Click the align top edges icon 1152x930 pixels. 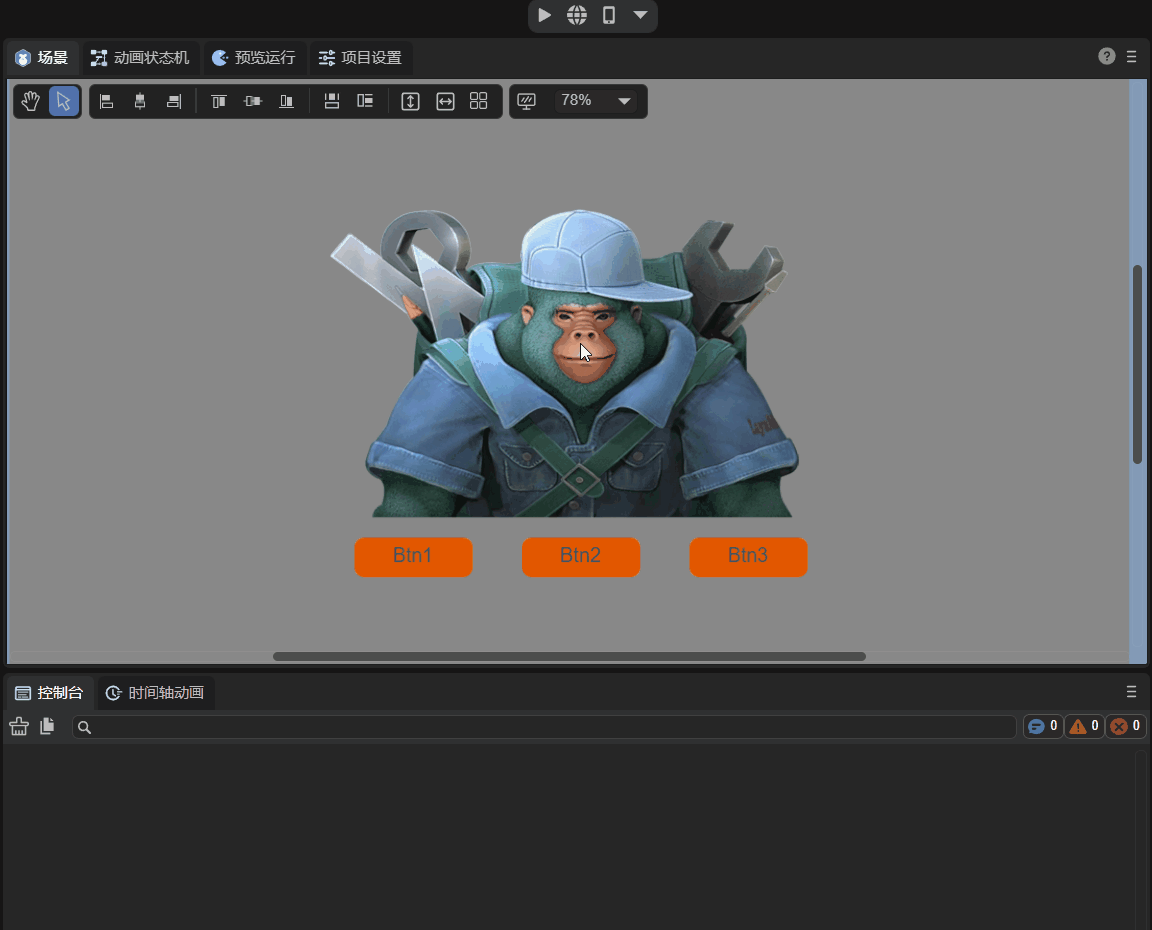pos(219,101)
